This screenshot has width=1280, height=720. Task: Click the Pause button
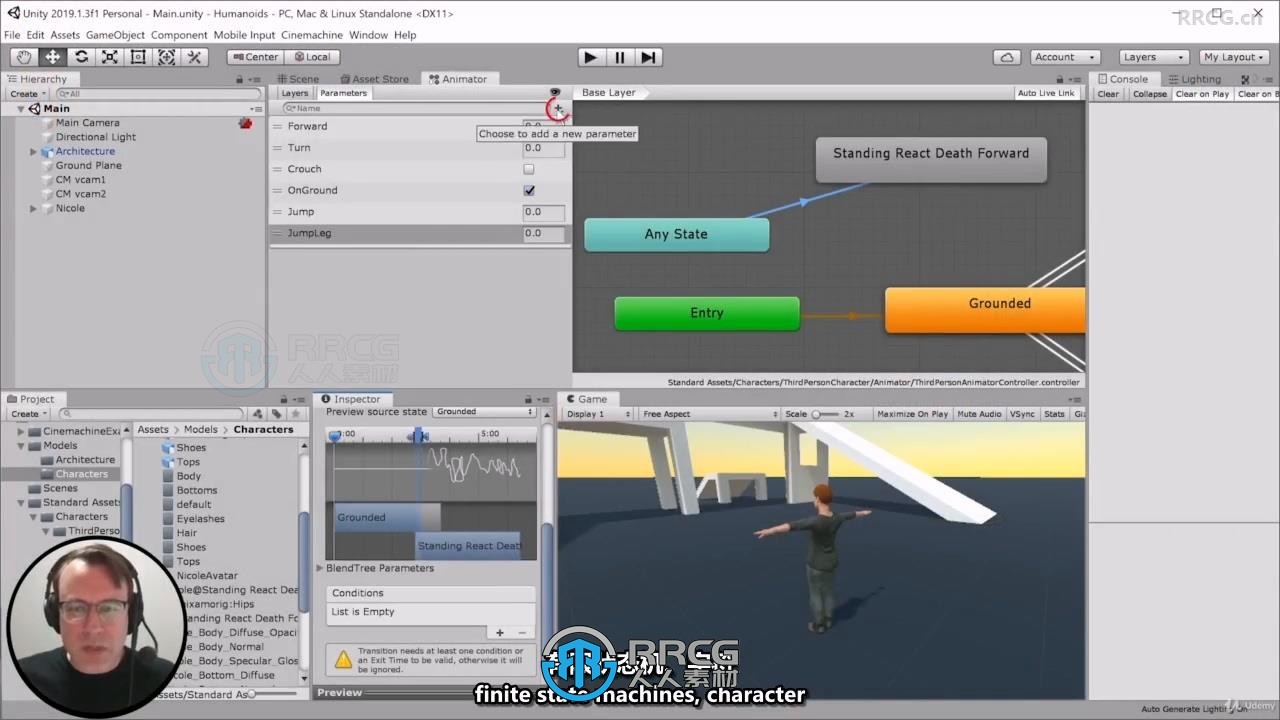620,57
